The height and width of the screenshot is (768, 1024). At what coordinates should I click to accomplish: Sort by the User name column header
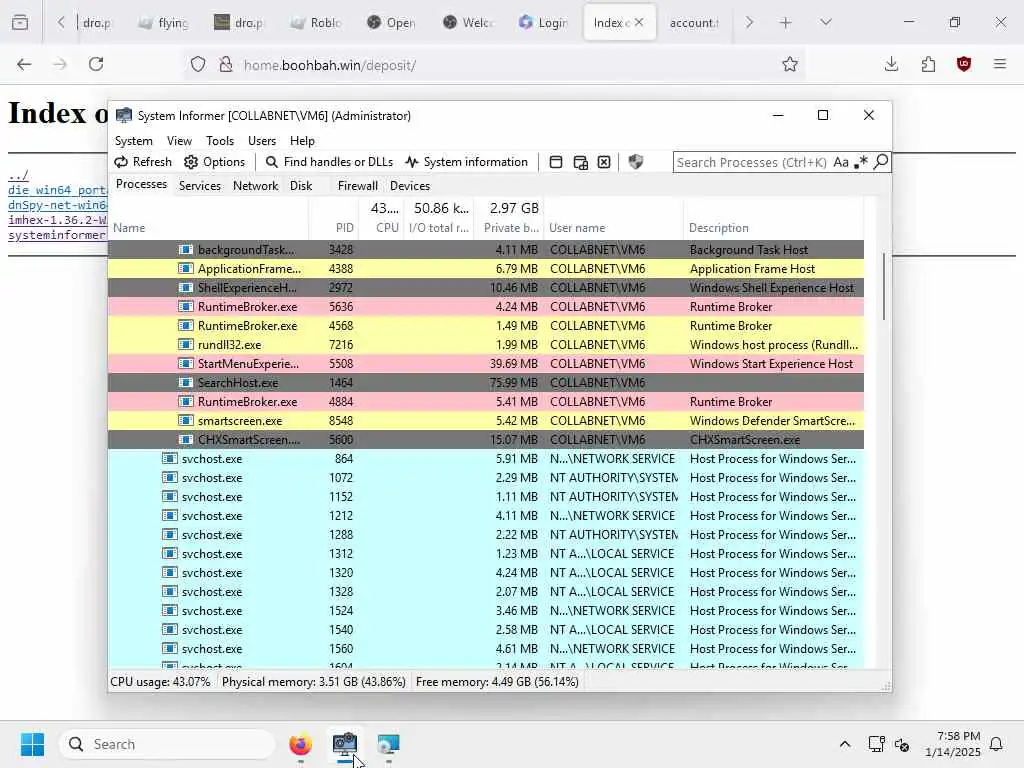tap(614, 228)
